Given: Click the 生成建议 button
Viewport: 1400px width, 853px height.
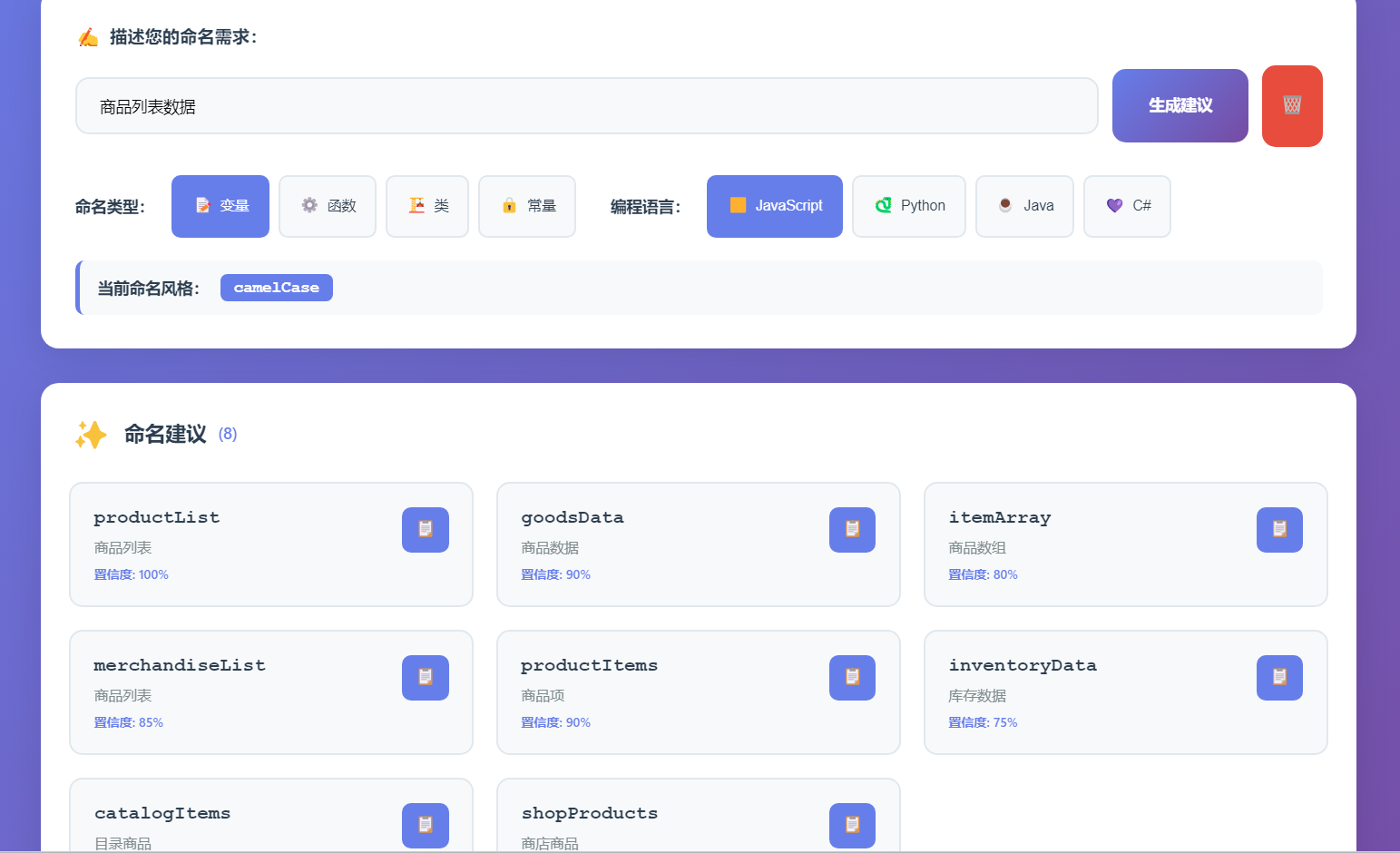Looking at the screenshot, I should coord(1180,105).
